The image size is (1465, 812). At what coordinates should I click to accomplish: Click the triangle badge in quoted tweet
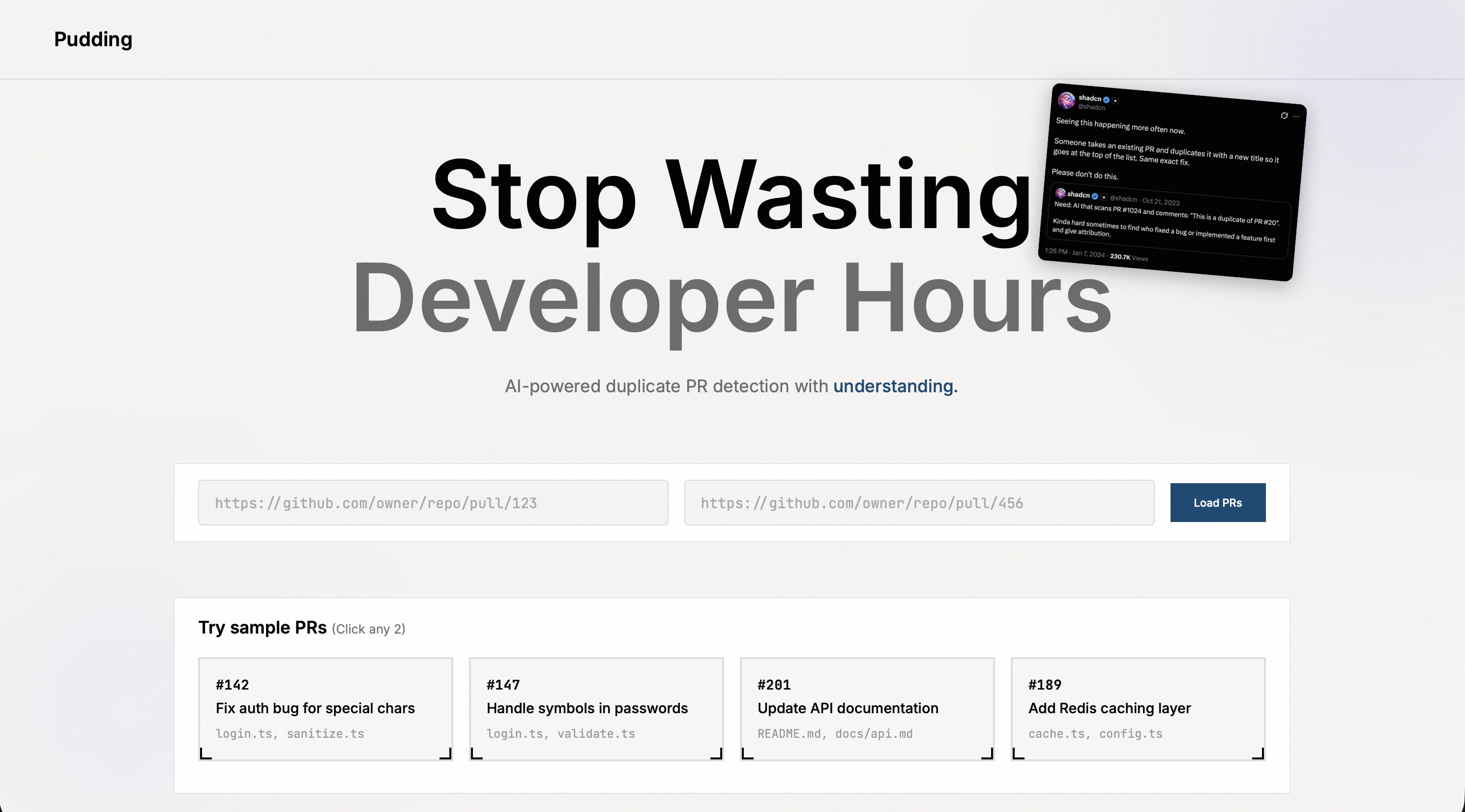tap(1103, 197)
